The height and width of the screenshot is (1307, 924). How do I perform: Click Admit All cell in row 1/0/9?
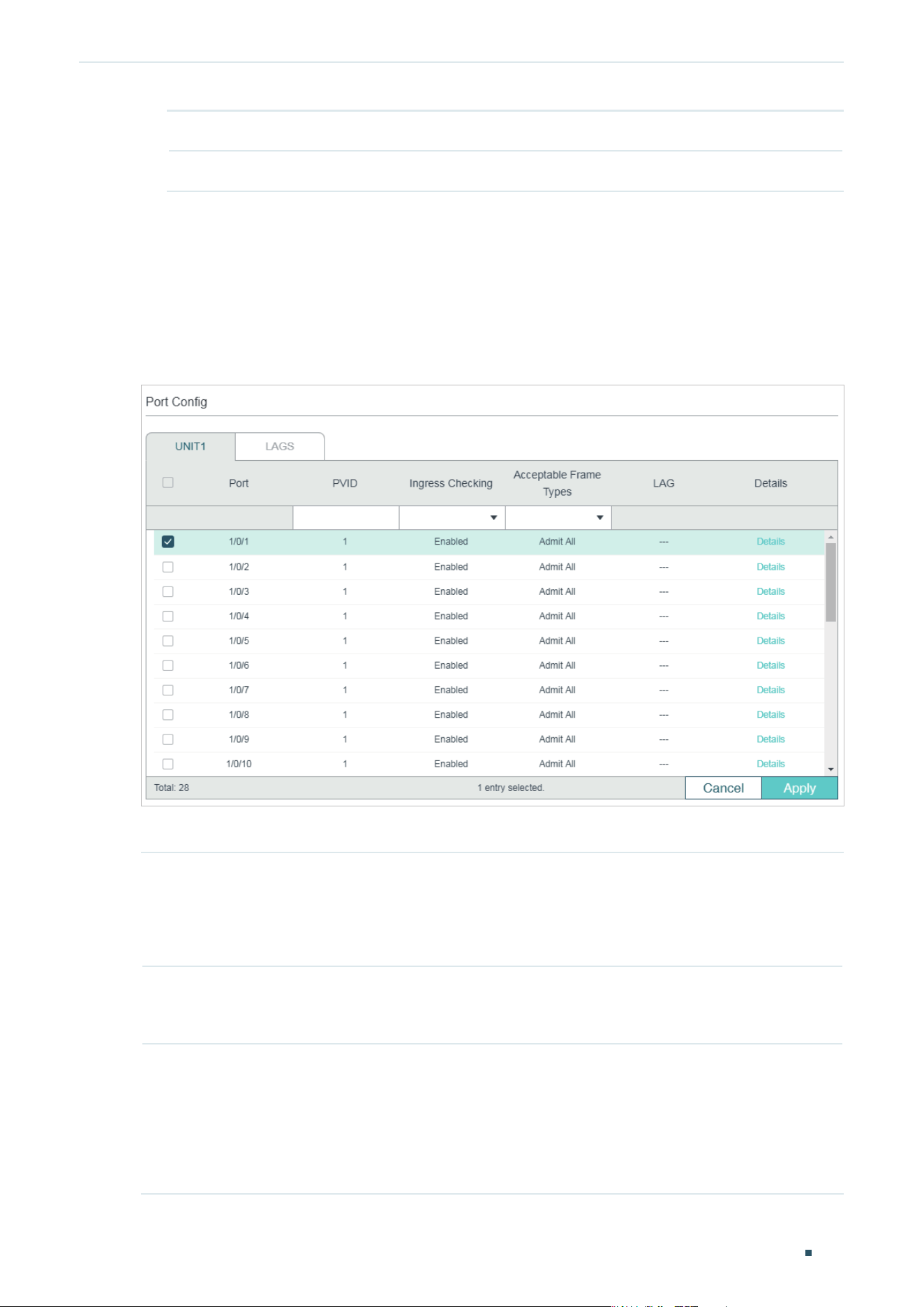point(557,739)
